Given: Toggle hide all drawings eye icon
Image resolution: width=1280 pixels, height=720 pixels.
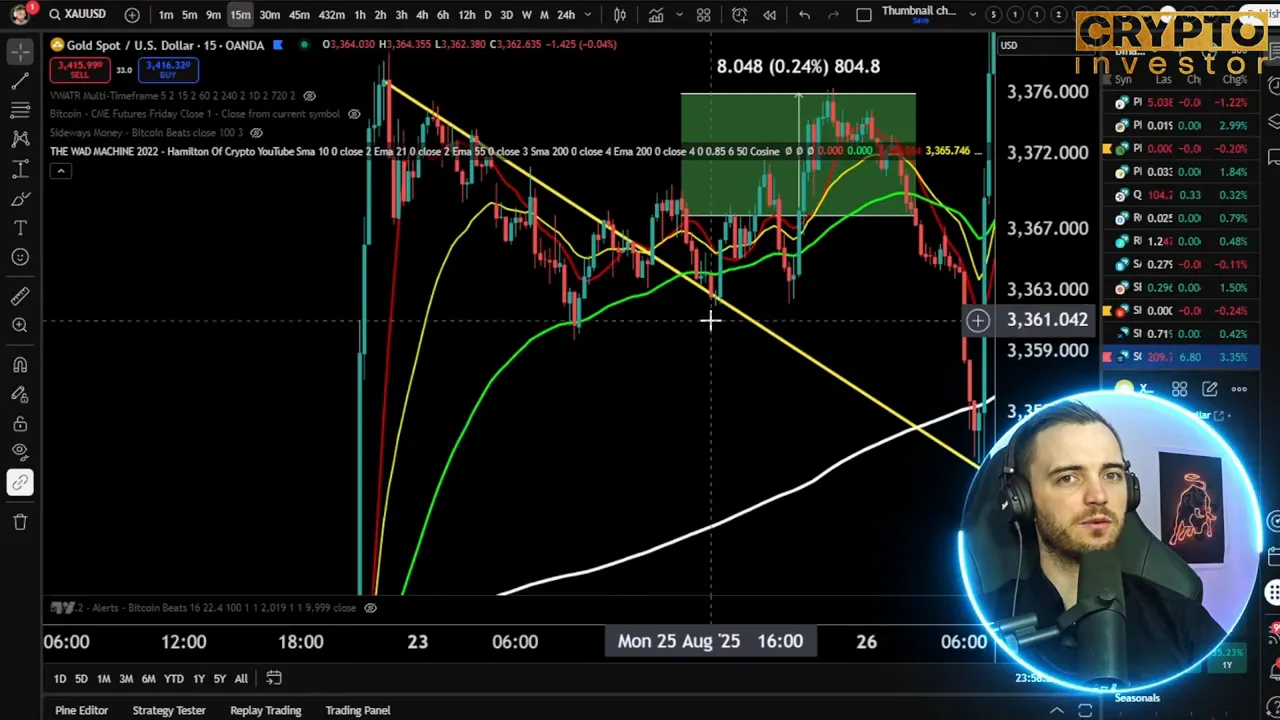Looking at the screenshot, I should point(20,453).
